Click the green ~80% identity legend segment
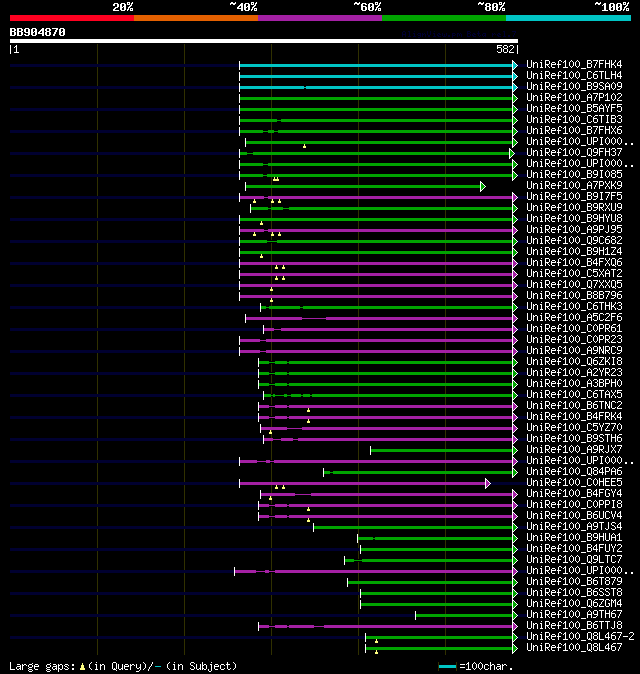The image size is (640, 674). click(x=444, y=18)
